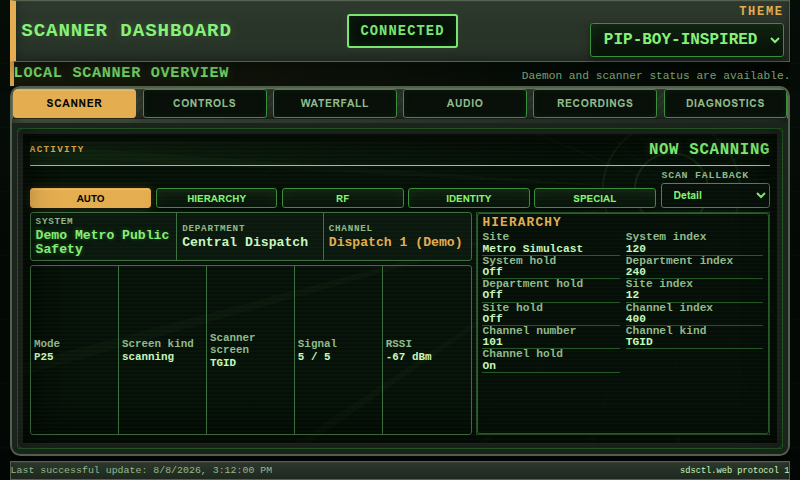
Task: Open the AUDIO tab
Action: click(x=465, y=103)
